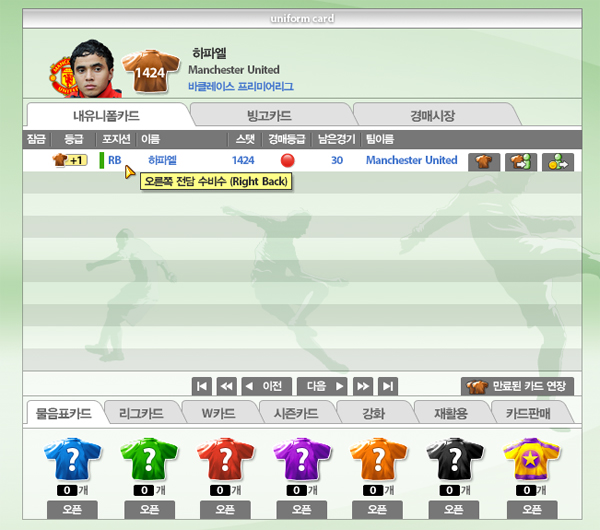Click 오픈 under the red card
This screenshot has height=530, width=600.
225,510
